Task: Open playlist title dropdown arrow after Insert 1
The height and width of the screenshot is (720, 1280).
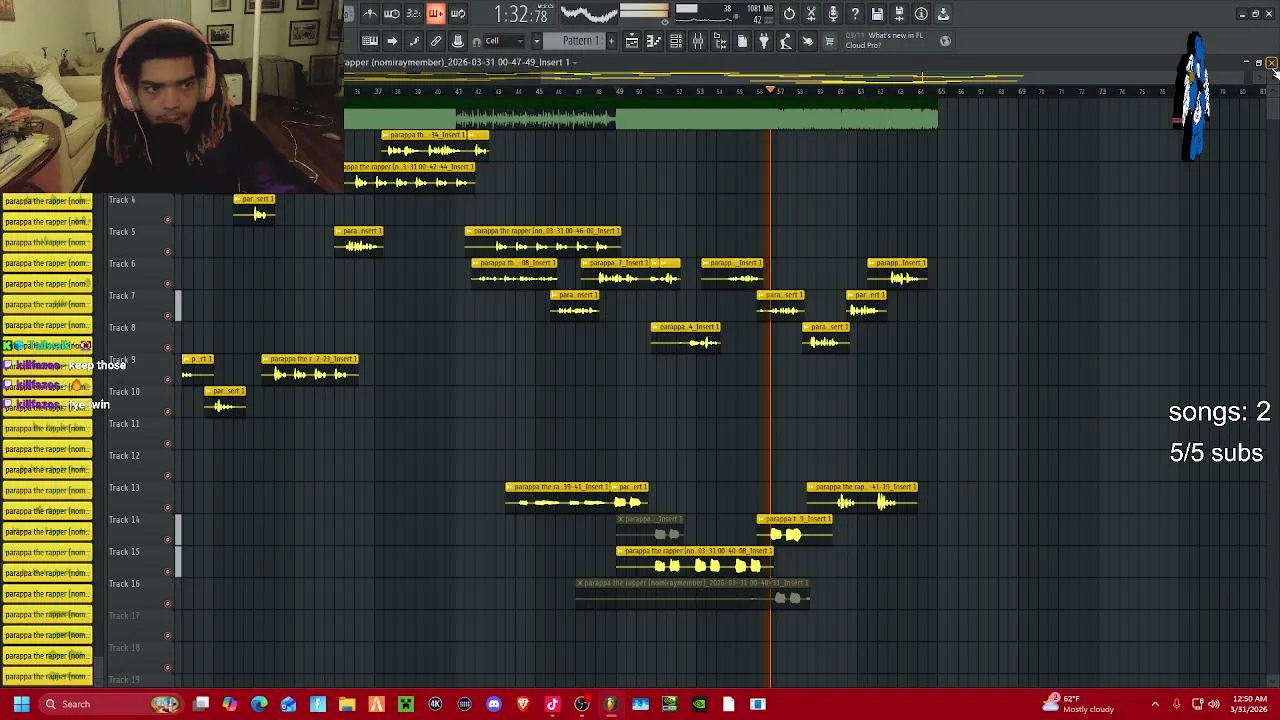Action: click(x=575, y=62)
